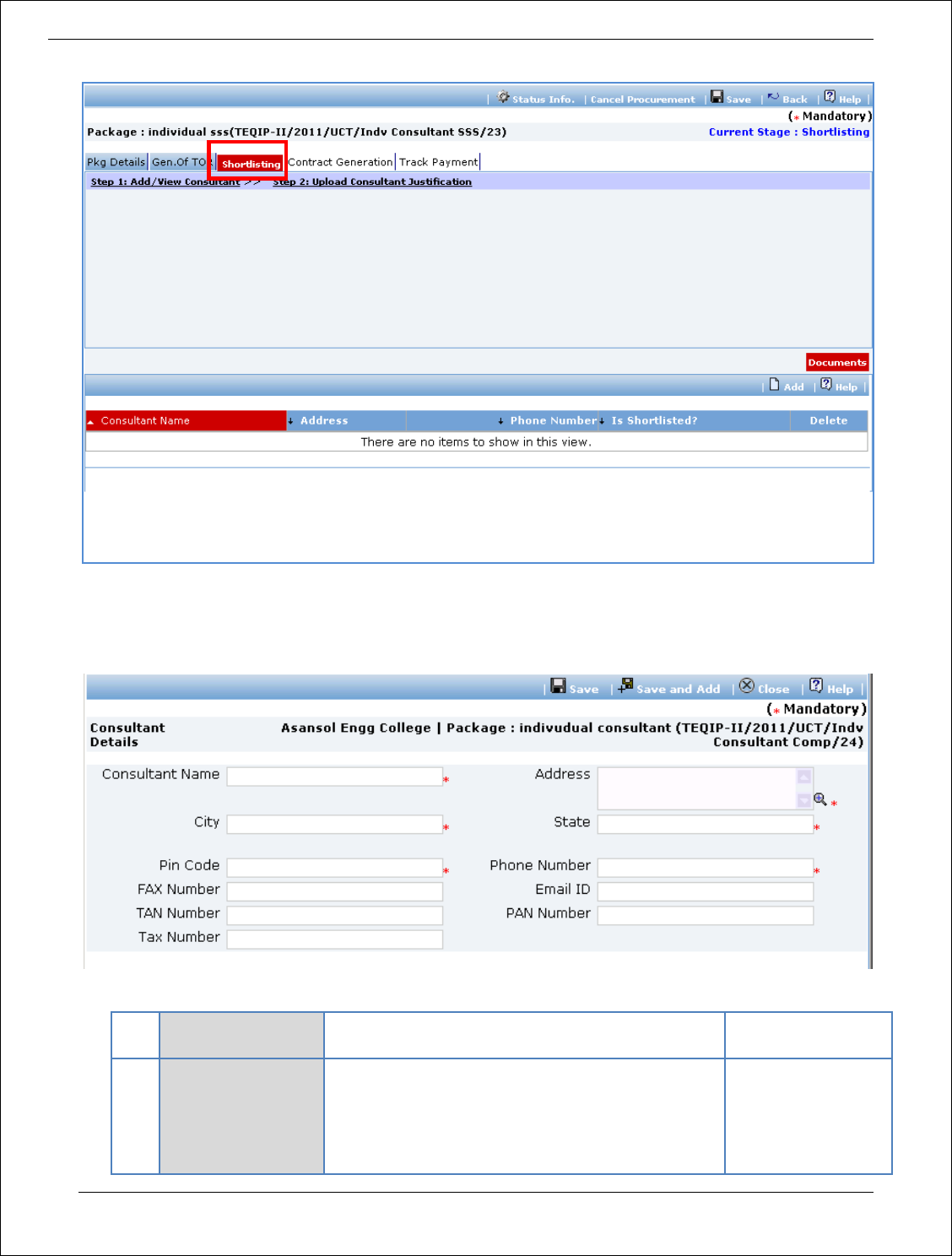
Task: Click 'There are no items to show' message
Action: (476, 441)
